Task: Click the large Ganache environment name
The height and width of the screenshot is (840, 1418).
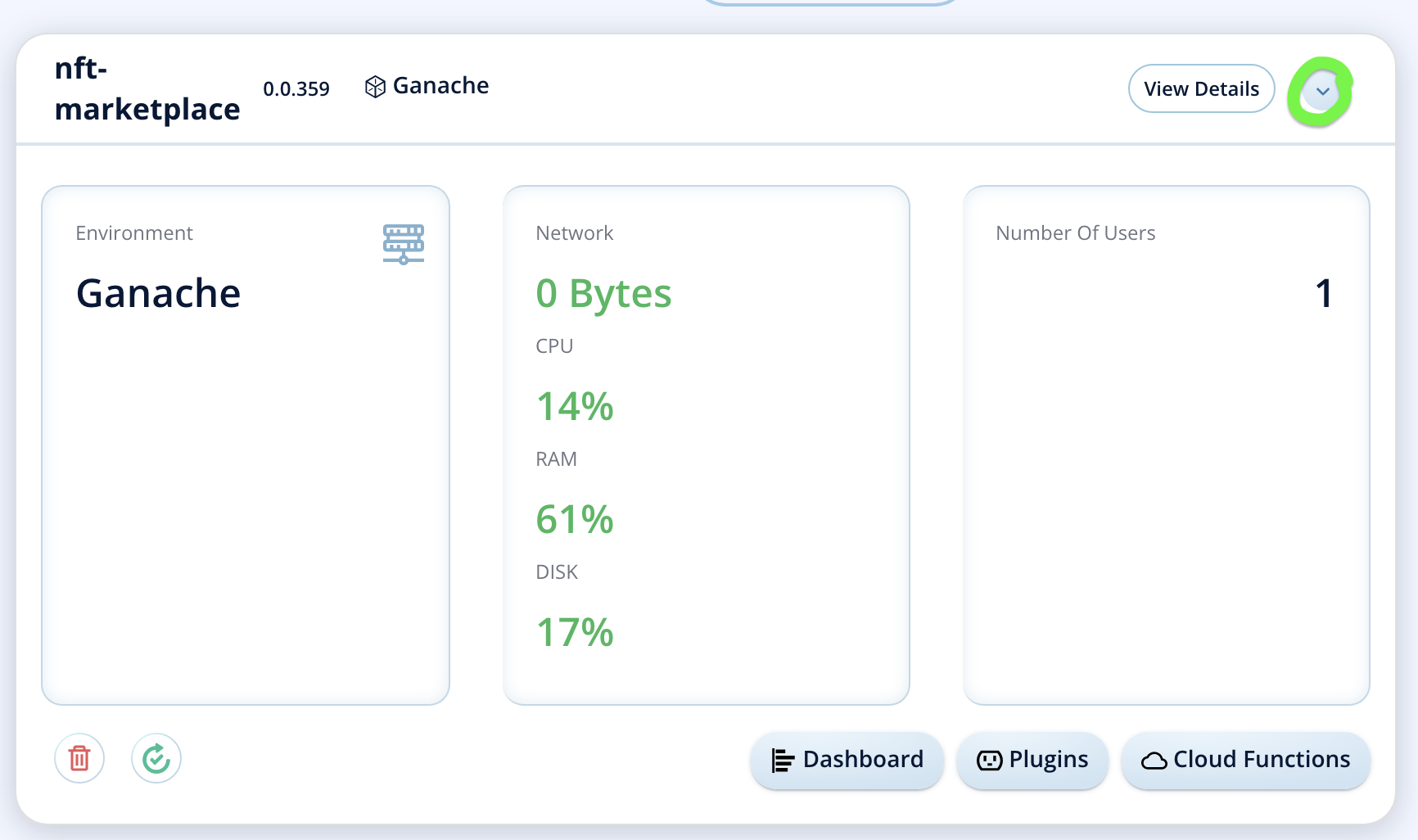Action: click(x=159, y=293)
